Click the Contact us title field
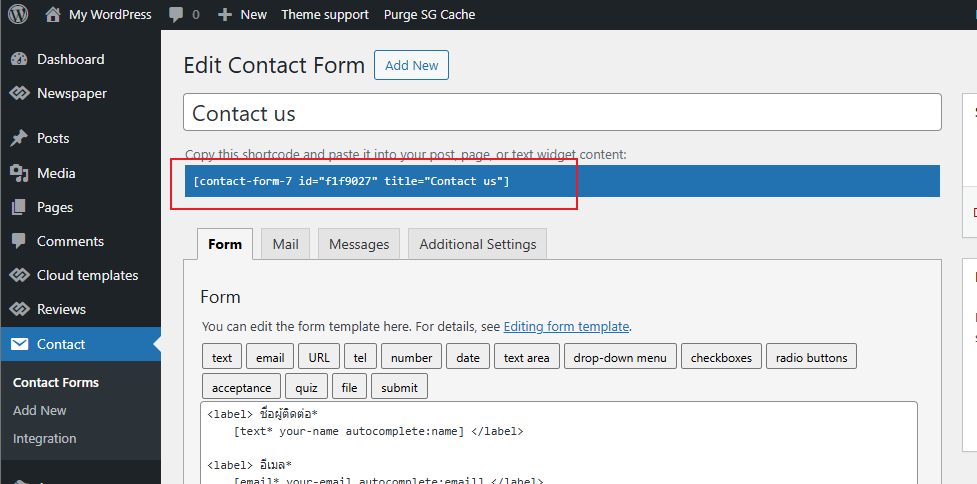The image size is (977, 484). 562,113
